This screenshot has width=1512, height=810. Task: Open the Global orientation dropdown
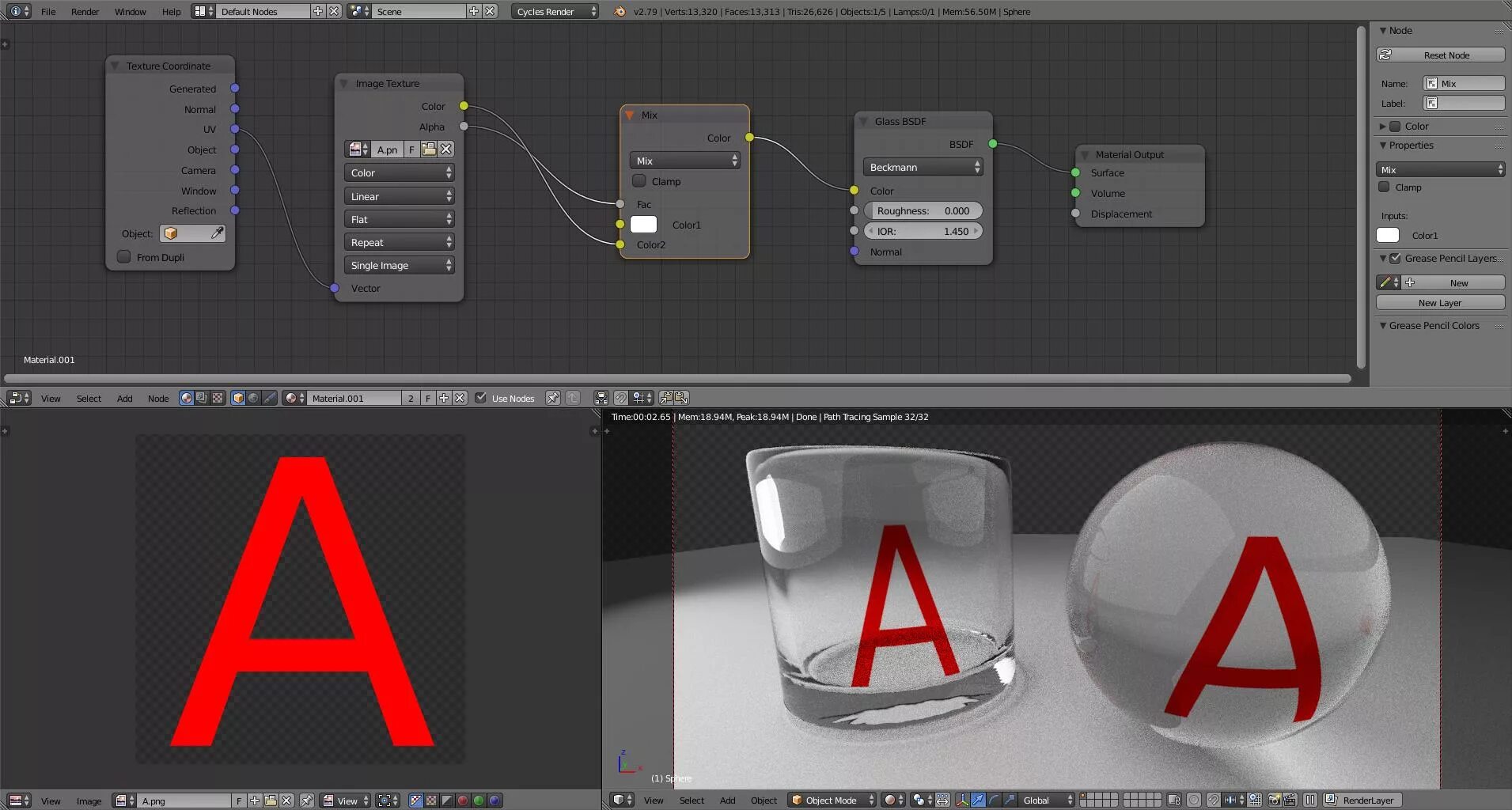coord(1047,800)
